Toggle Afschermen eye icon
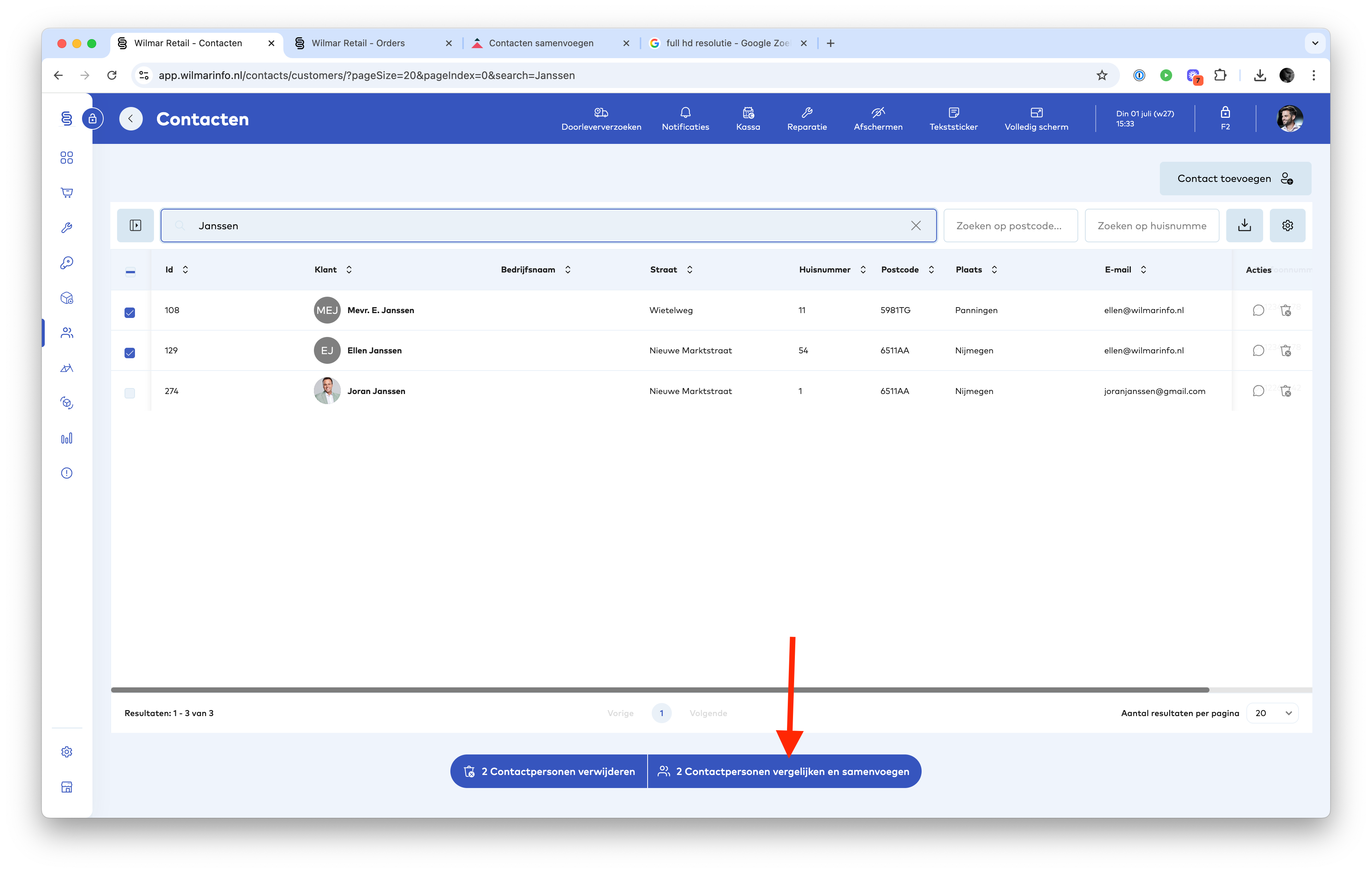 [878, 119]
